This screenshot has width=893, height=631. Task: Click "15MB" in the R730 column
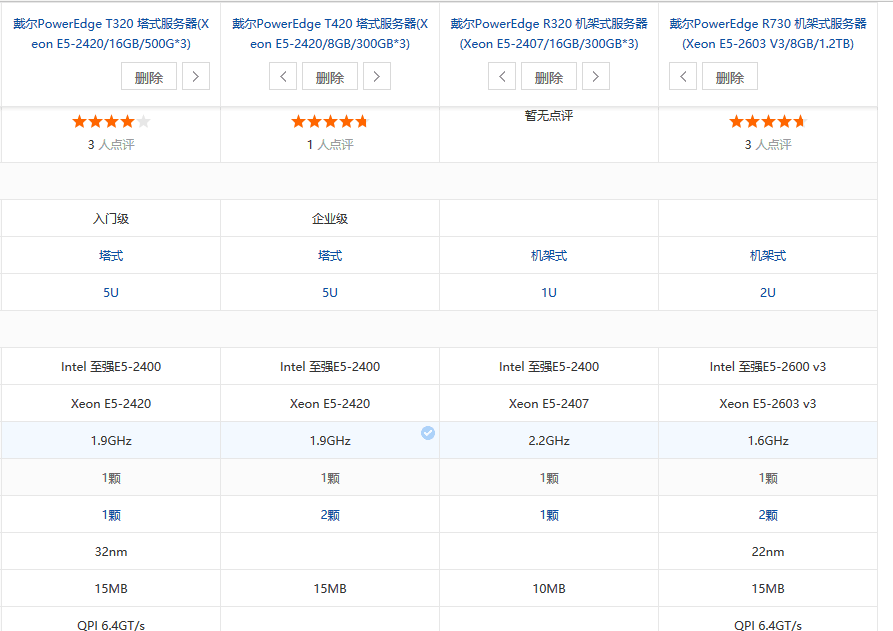(x=768, y=589)
